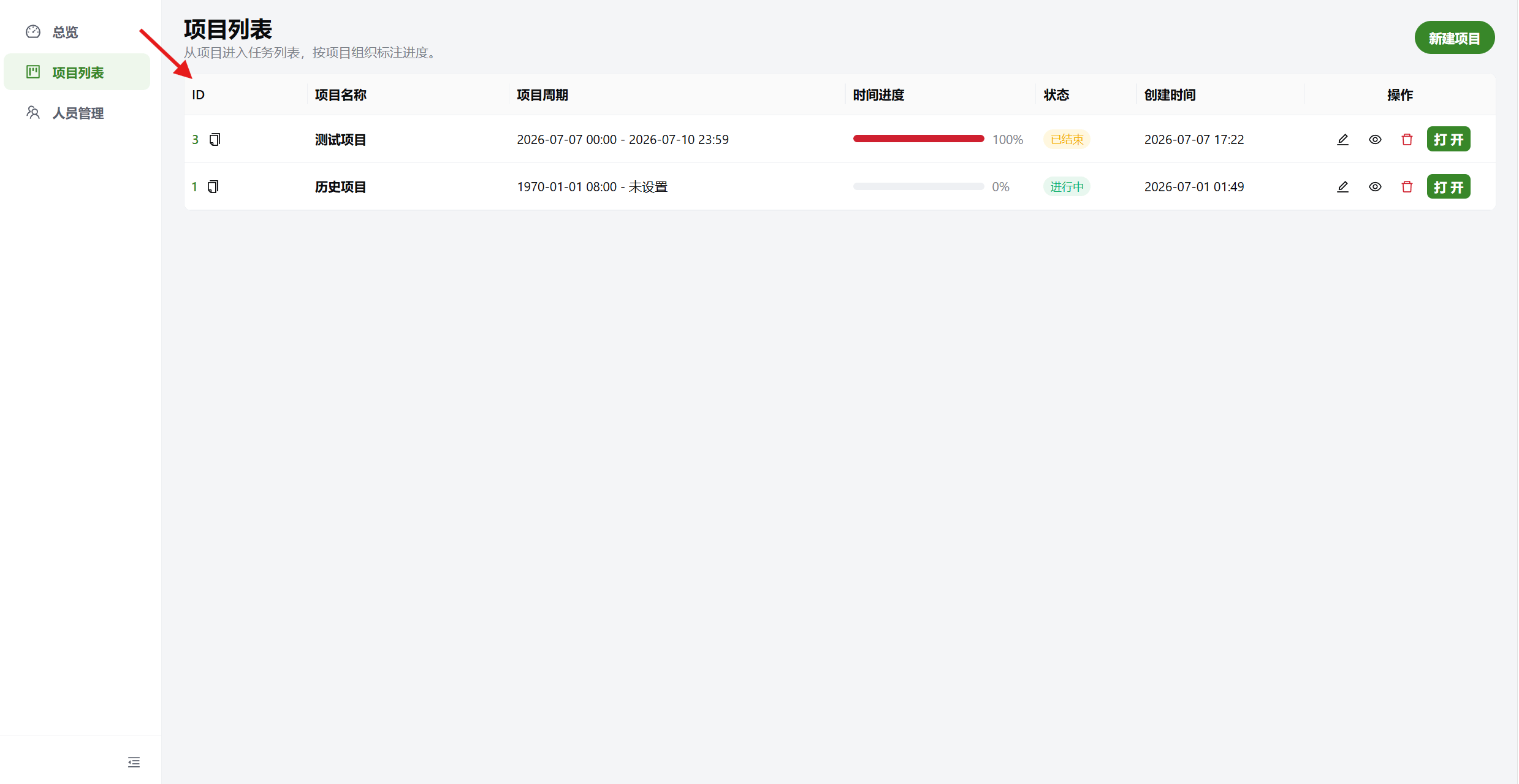This screenshot has width=1519, height=784.
Task: Click the 时间进度 column header
Action: (x=878, y=95)
